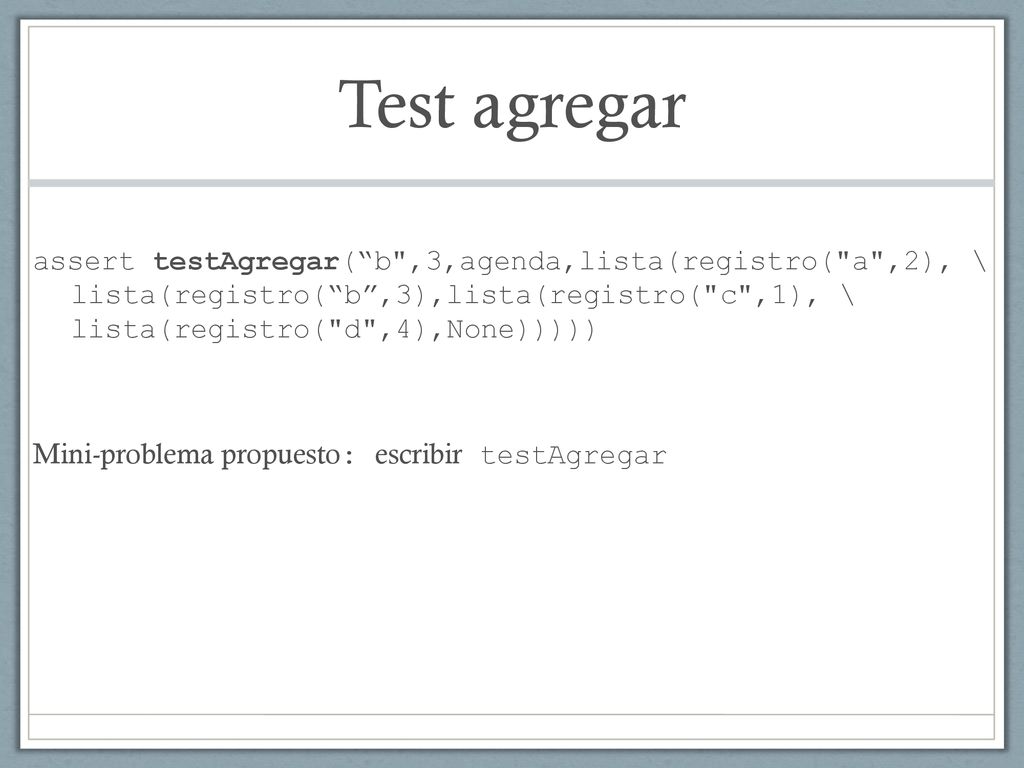The height and width of the screenshot is (768, 1024).
Task: Click the empty footer box of the slide
Action: click(511, 726)
